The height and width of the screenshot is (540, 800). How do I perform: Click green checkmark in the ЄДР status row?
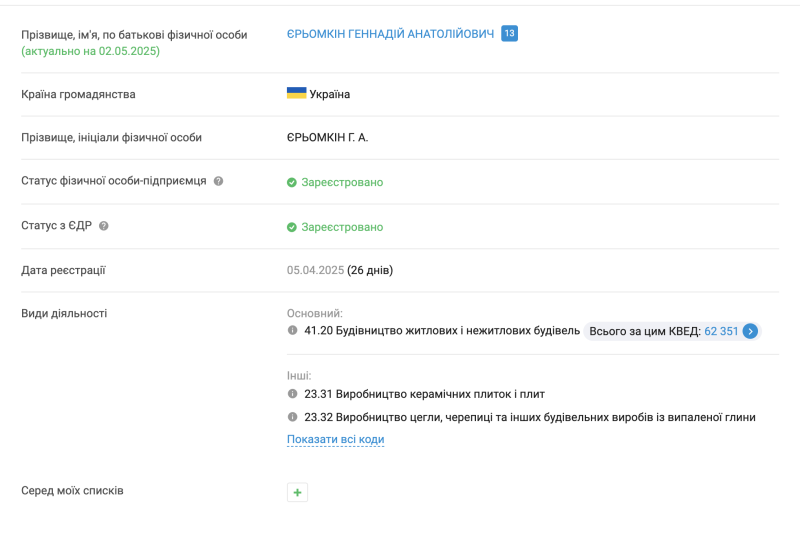point(292,227)
